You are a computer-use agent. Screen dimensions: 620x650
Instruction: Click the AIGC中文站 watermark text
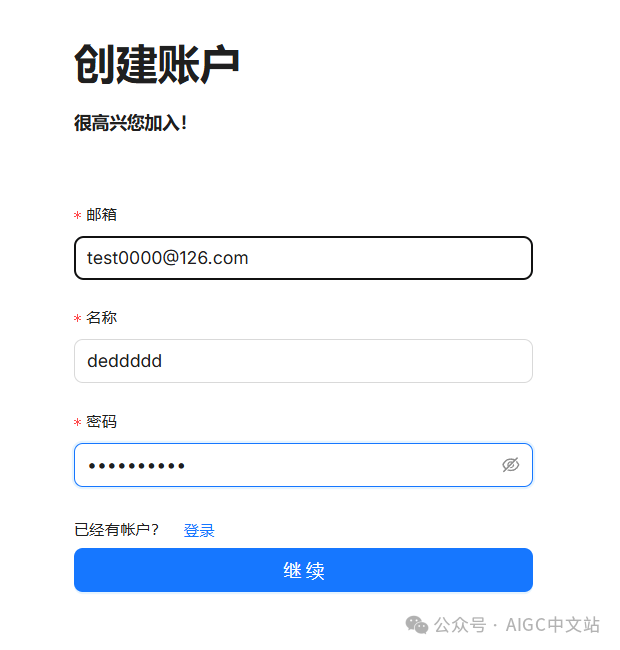point(552,625)
